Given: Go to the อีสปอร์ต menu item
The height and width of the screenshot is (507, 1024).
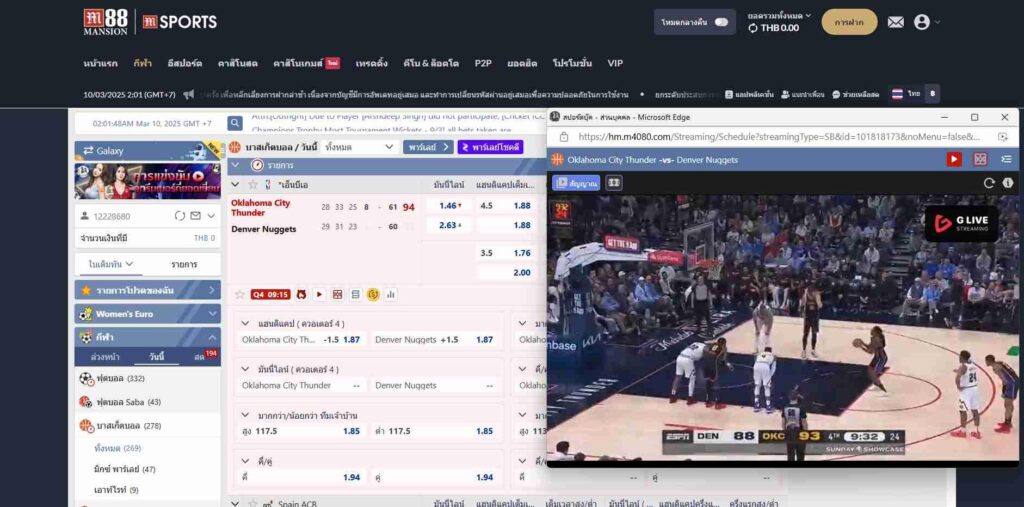Looking at the screenshot, I should click(184, 63).
